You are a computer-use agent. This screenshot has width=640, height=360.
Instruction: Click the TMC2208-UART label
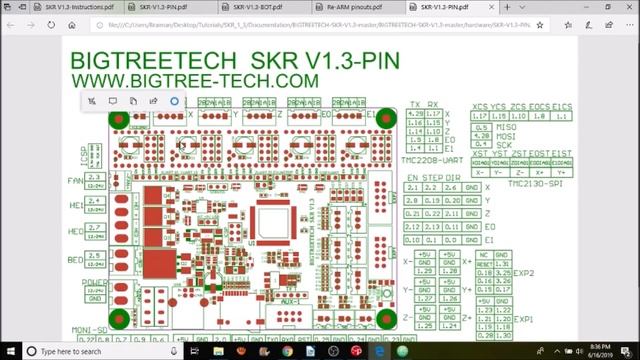432,160
